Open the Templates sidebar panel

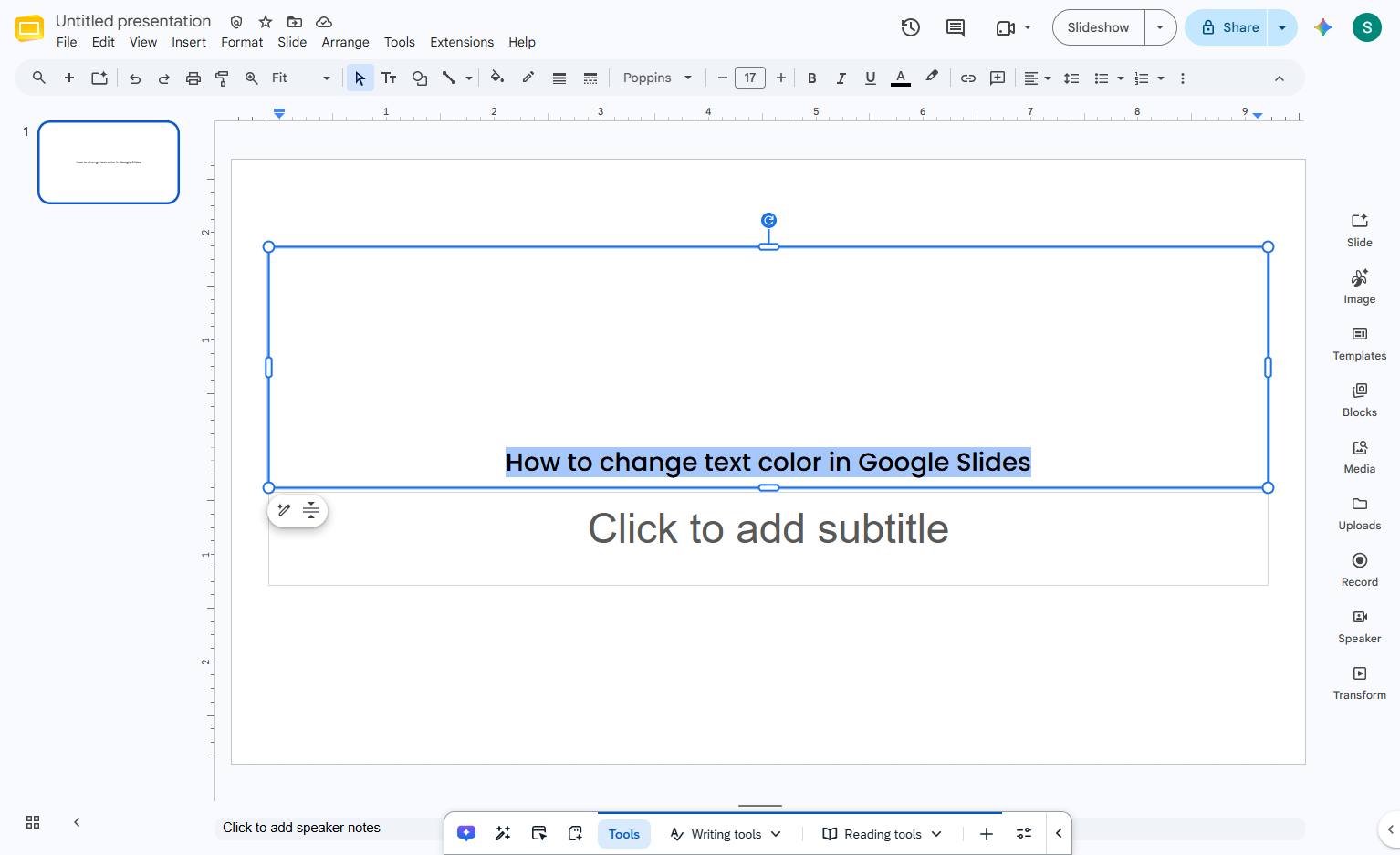(x=1360, y=343)
